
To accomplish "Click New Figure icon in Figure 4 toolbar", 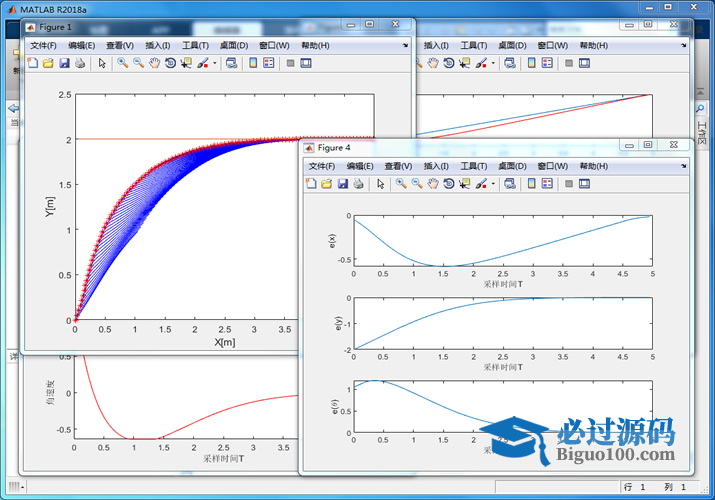I will 311,184.
